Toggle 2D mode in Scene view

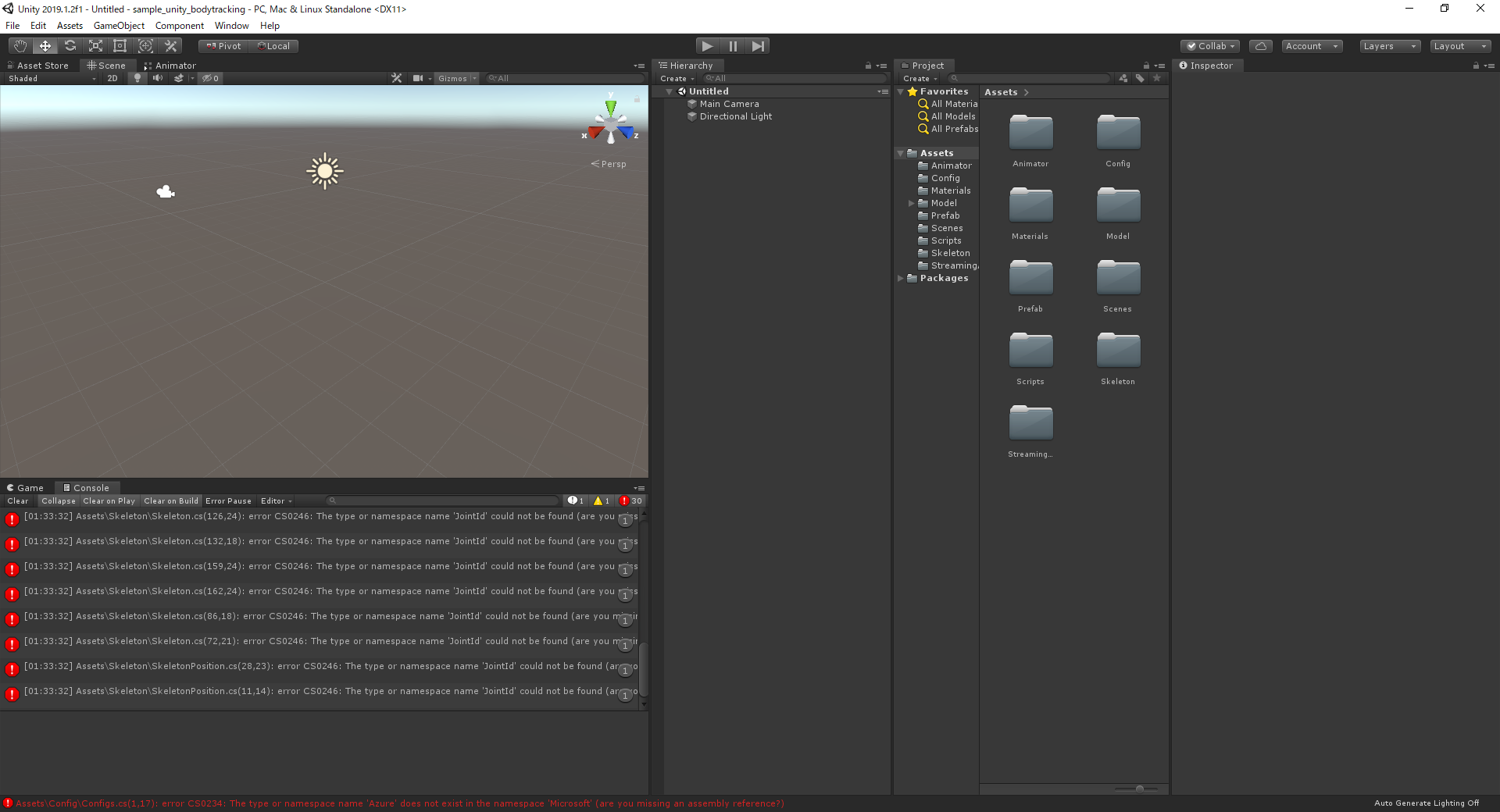pyautogui.click(x=112, y=78)
